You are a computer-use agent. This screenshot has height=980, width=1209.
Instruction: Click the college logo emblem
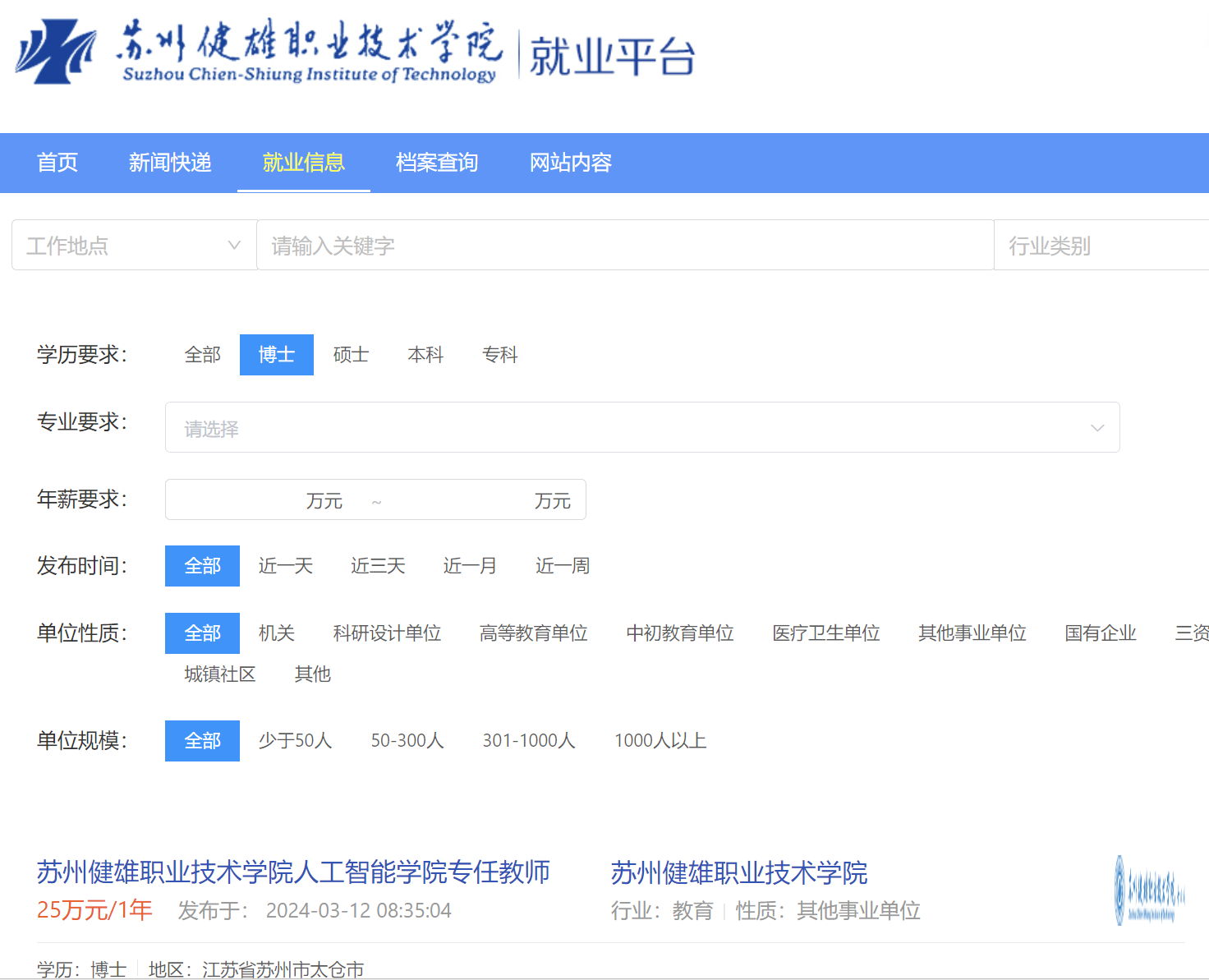pyautogui.click(x=56, y=52)
